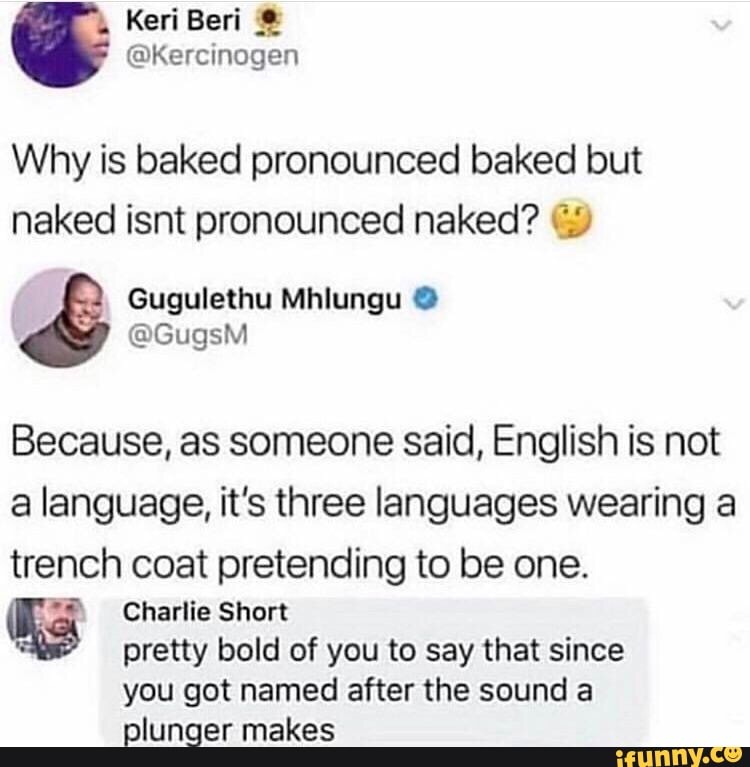Viewport: 750px width, 767px height.
Task: Open Charlie Short's profile avatar
Action: (x=46, y=629)
